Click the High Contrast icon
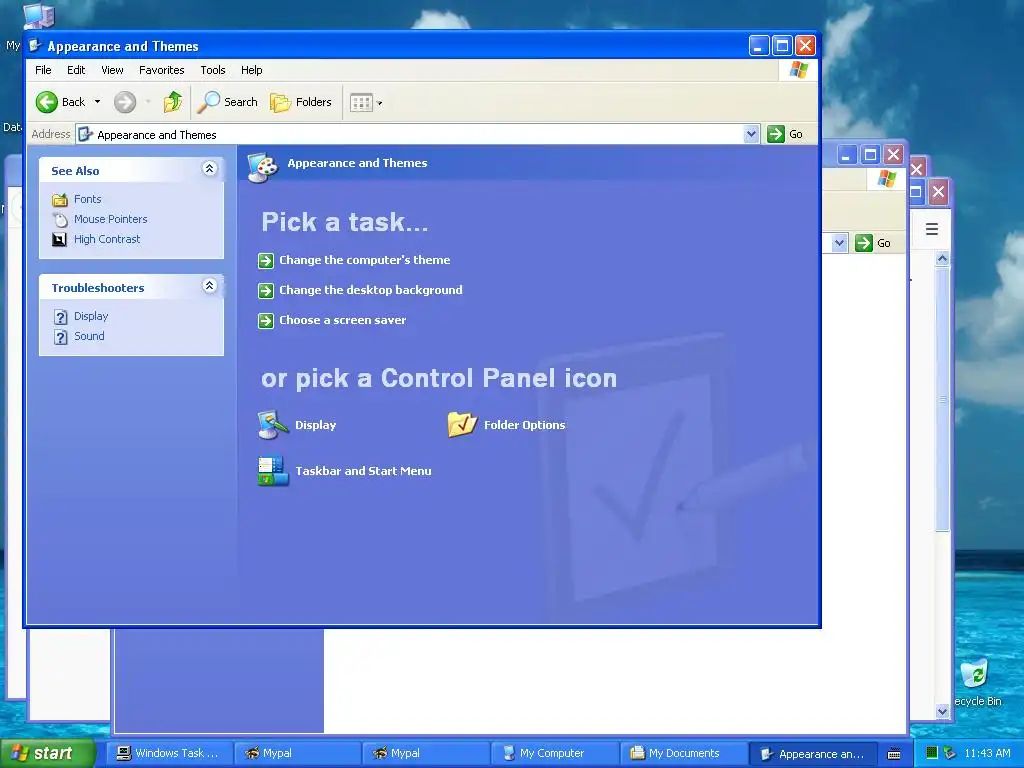This screenshot has width=1024, height=768. click(59, 240)
